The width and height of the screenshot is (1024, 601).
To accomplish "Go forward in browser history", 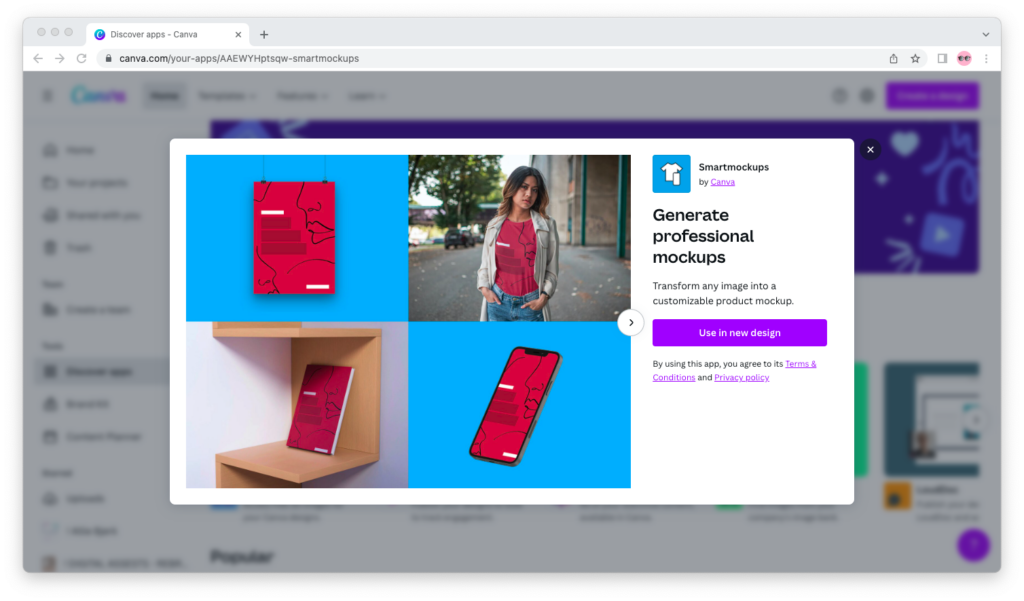I will tap(59, 59).
